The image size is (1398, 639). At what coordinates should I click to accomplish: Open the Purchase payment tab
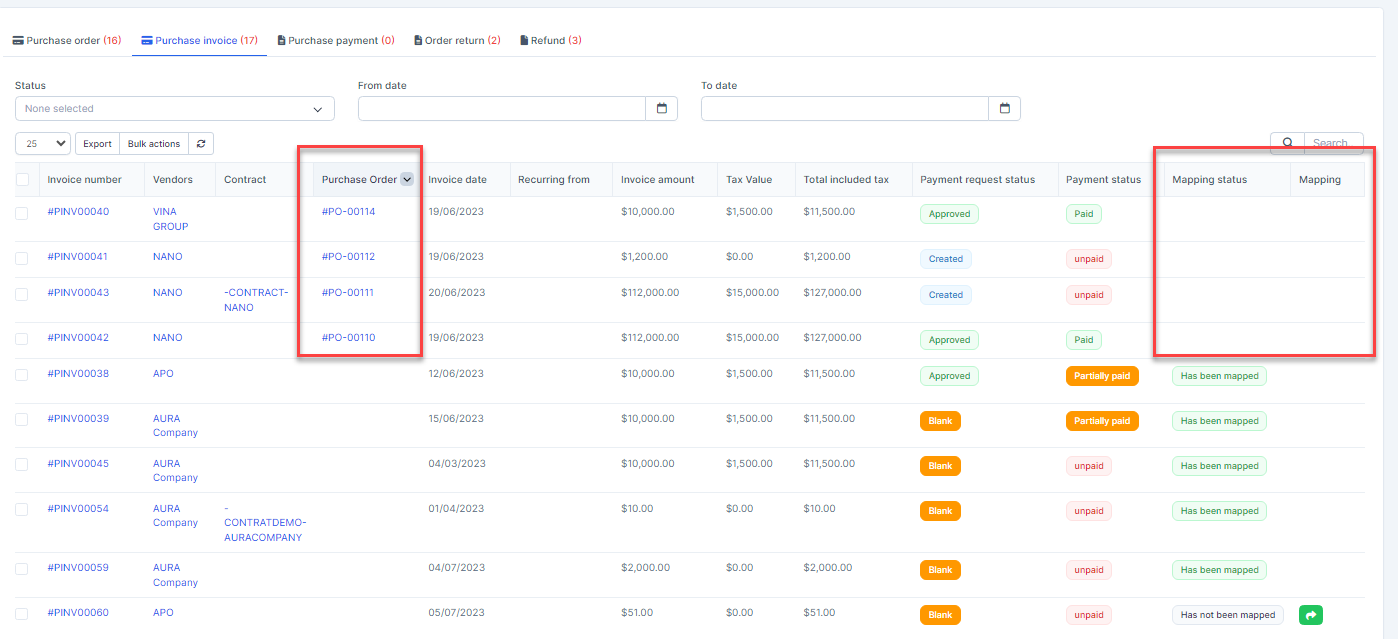pyautogui.click(x=335, y=41)
